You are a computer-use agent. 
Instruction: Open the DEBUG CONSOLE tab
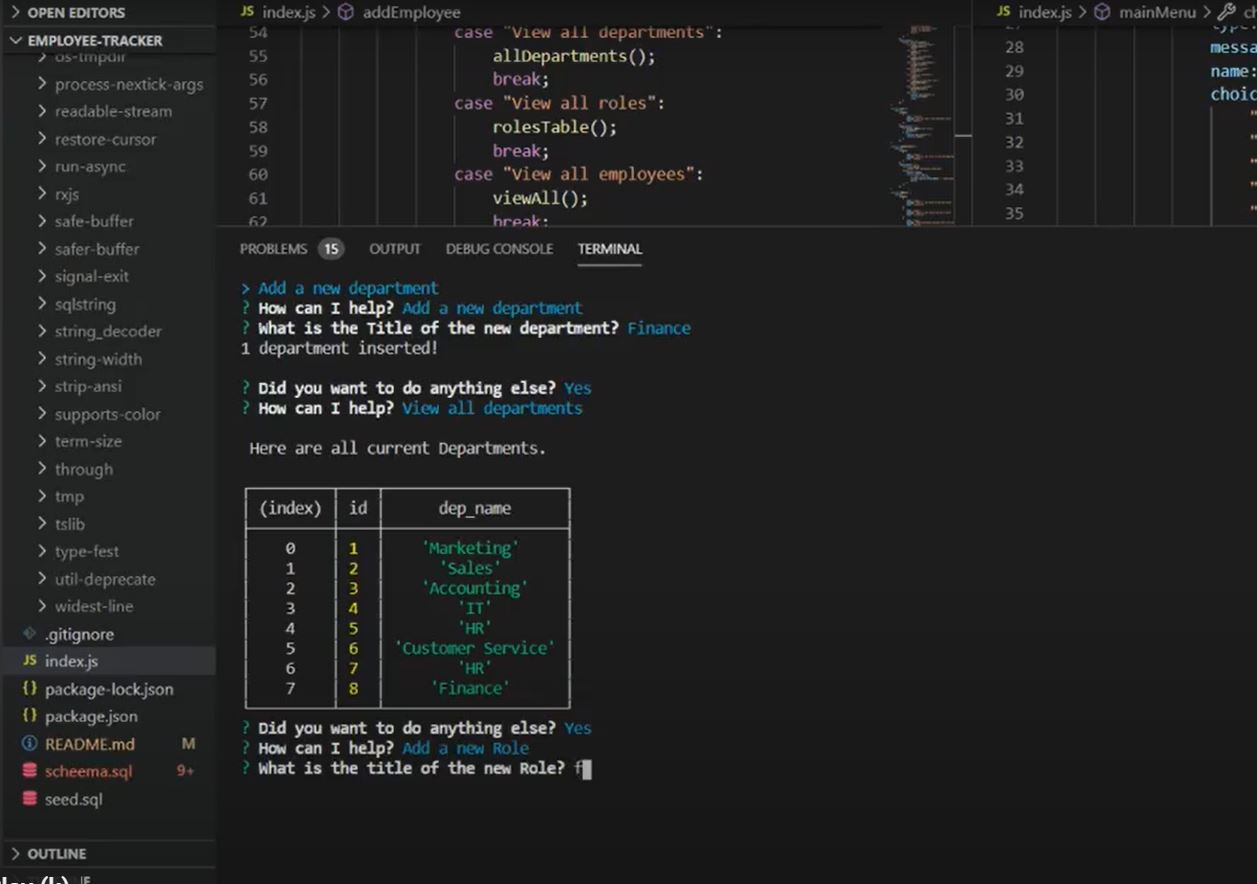(x=499, y=249)
